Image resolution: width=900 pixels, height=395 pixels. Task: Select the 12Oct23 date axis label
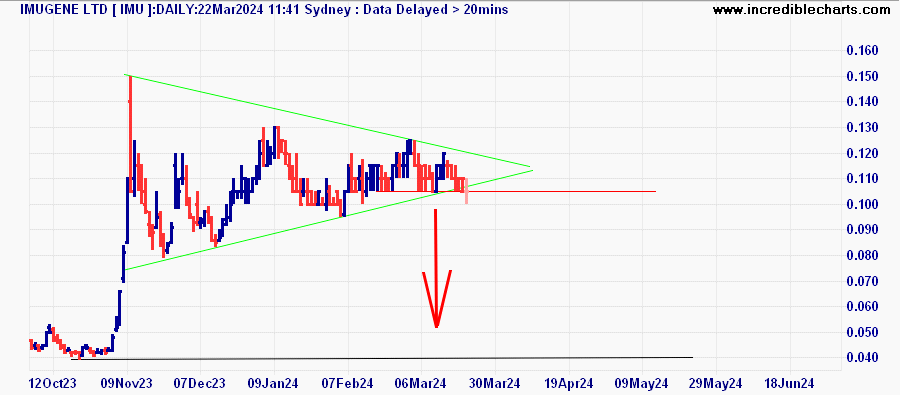(x=53, y=383)
